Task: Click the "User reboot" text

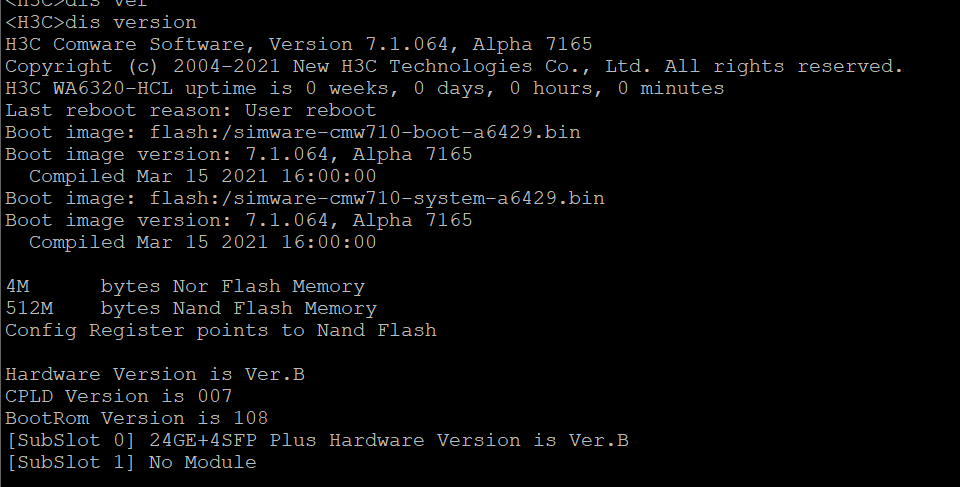Action: pyautogui.click(x=310, y=110)
